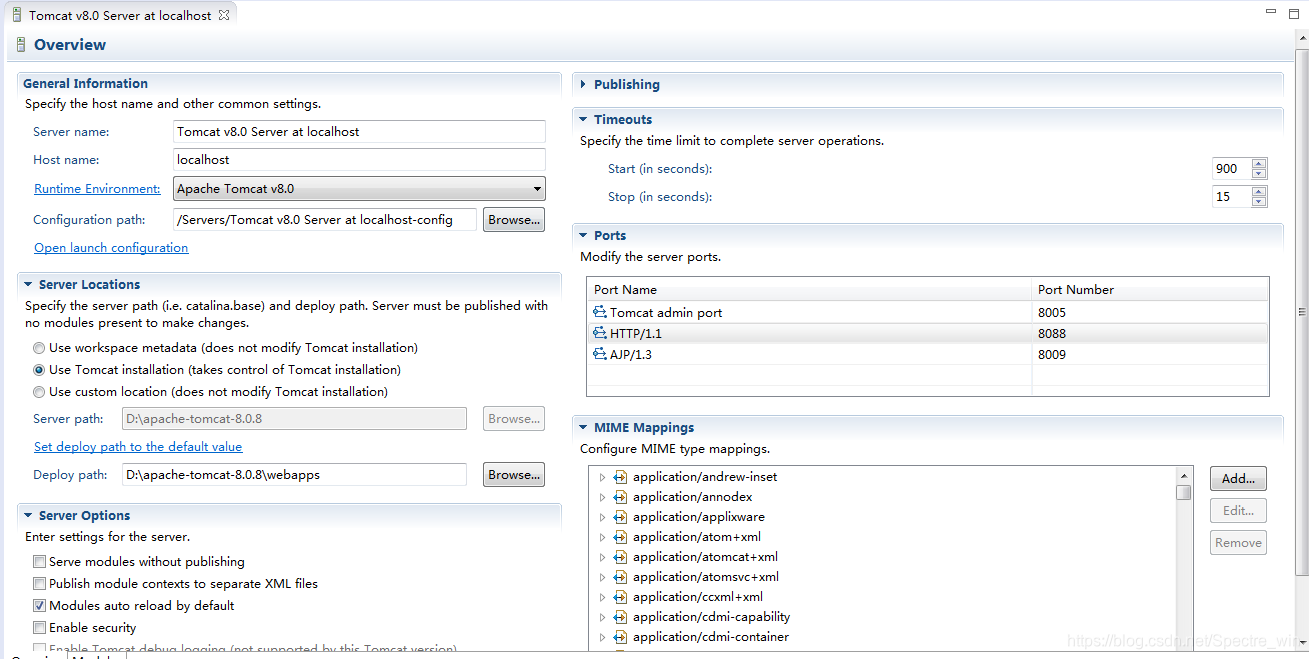1309x659 pixels.
Task: Select port number 8005 cell
Action: [x=1149, y=312]
